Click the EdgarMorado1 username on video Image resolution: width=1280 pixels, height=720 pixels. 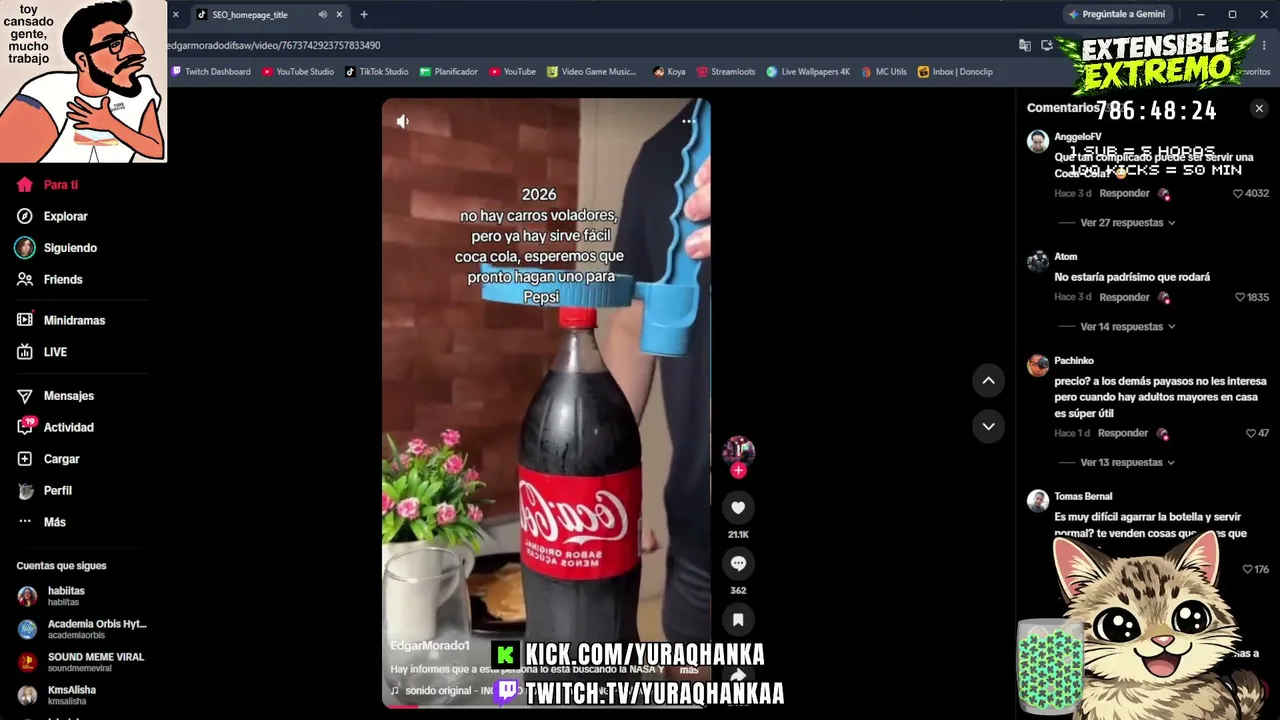pos(430,646)
